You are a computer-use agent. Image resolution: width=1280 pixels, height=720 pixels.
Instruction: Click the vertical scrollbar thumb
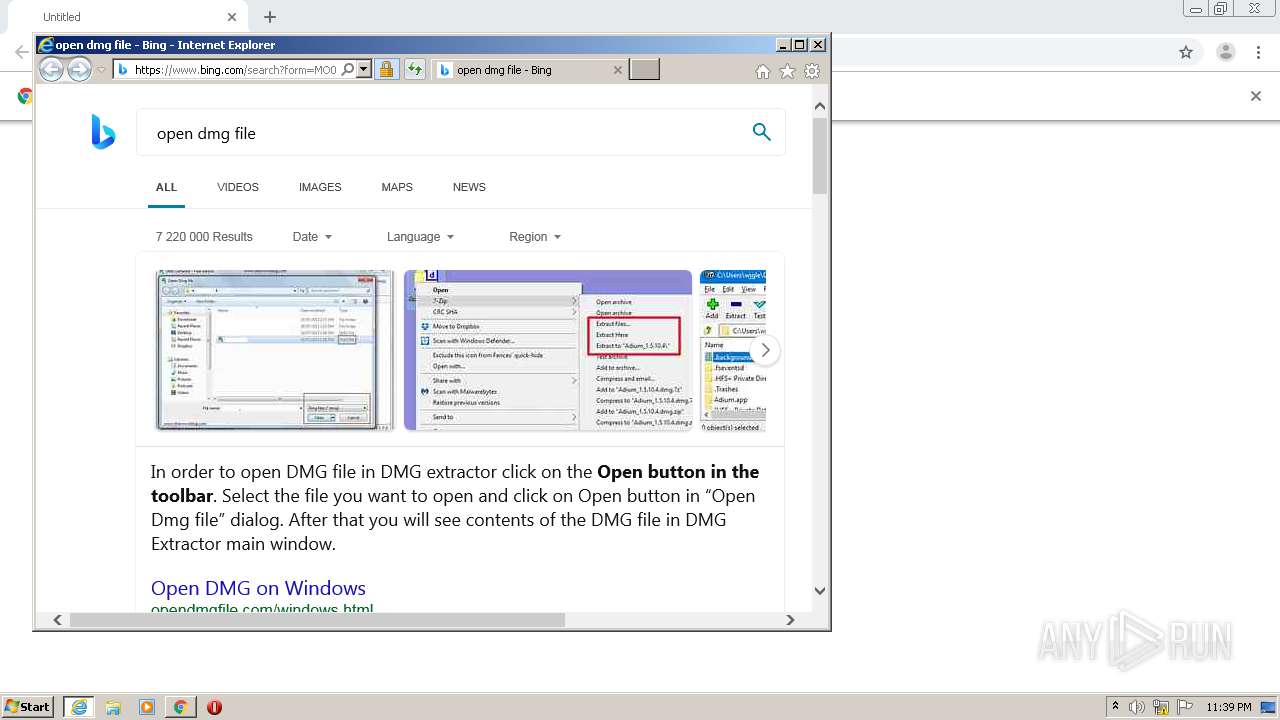click(820, 156)
